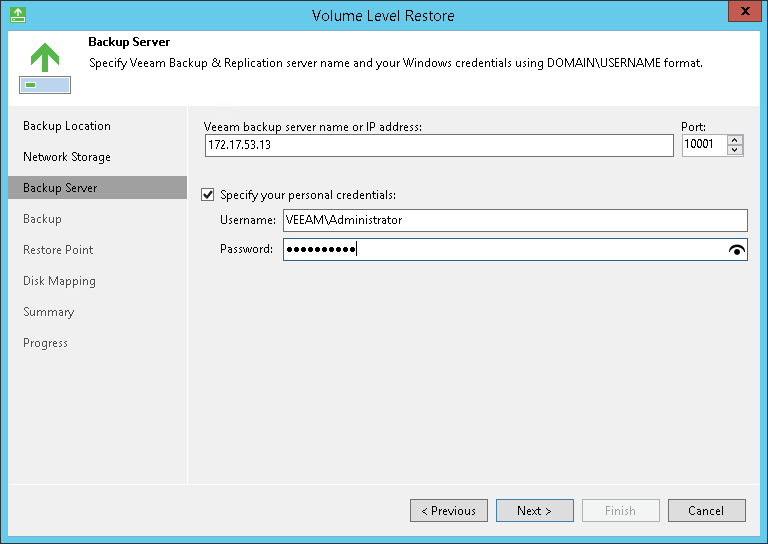The width and height of the screenshot is (768, 544).
Task: Uncheck Specify your personal credentials
Action: (x=208, y=195)
